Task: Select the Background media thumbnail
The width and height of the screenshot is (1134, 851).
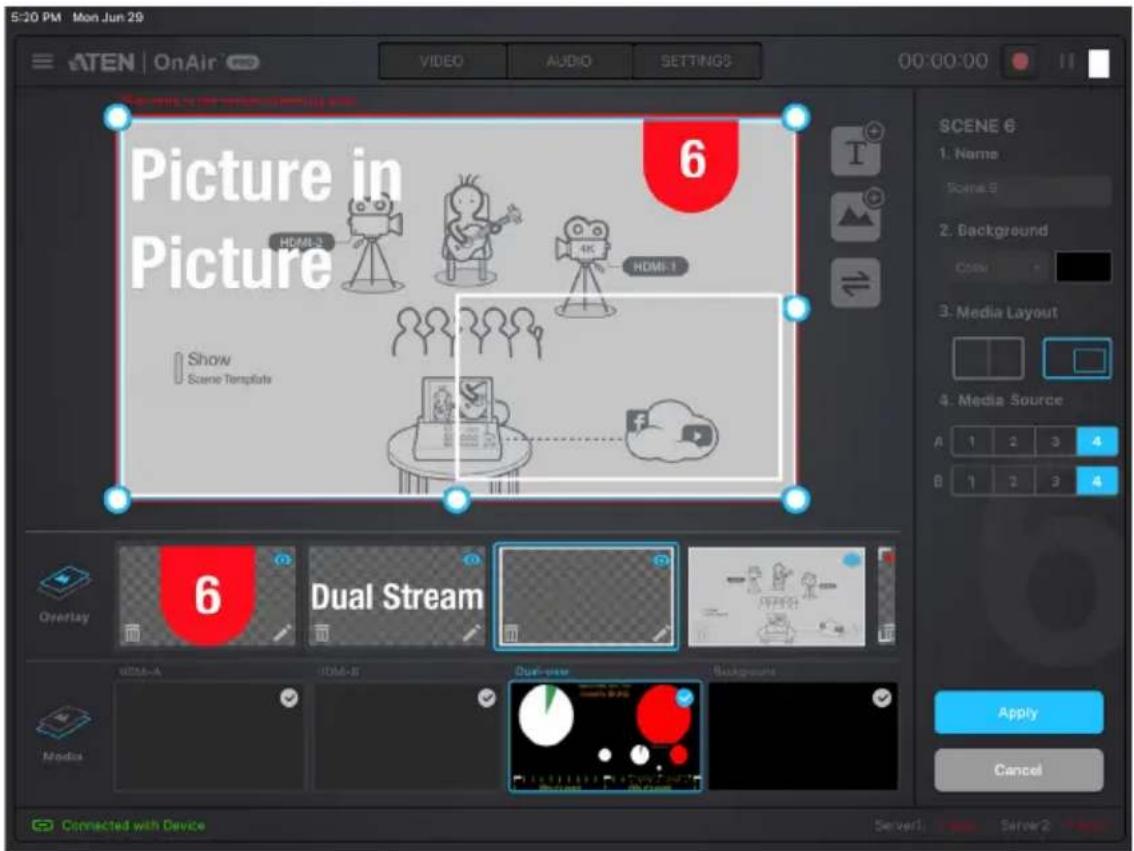Action: coord(803,736)
